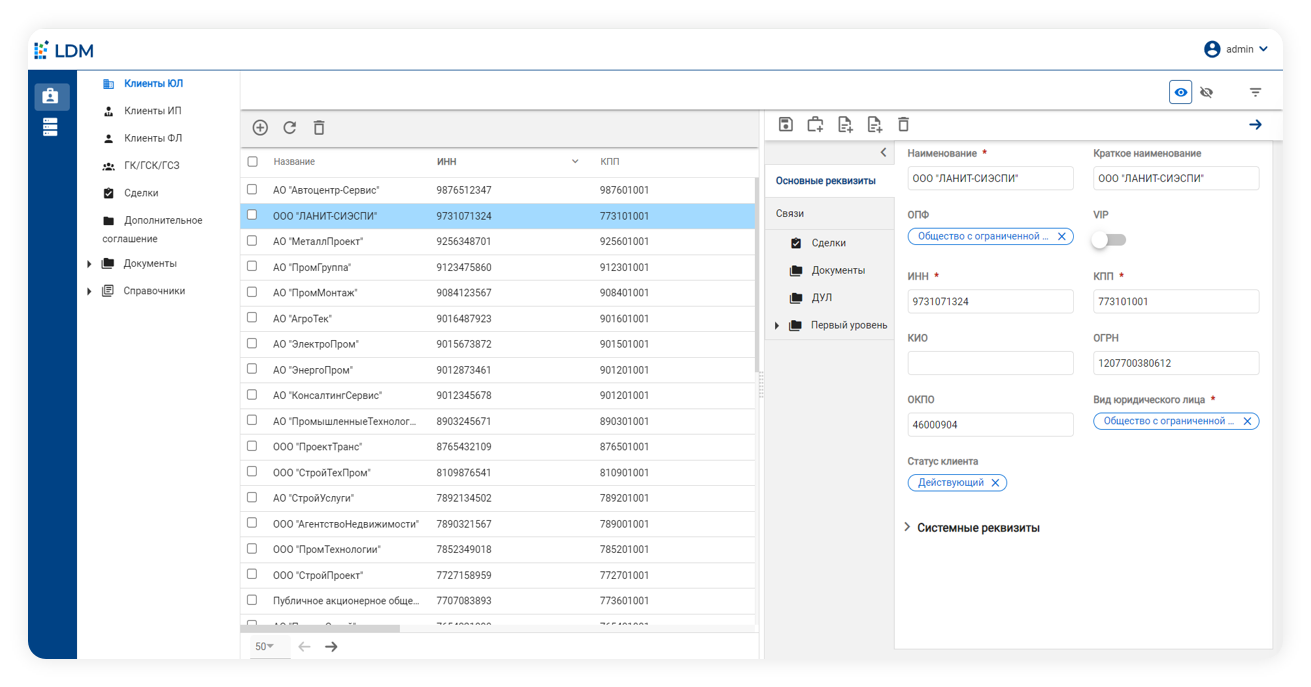Viewport: 1311px width, 687px height.
Task: Click the blue right arrow icon
Action: (1255, 124)
